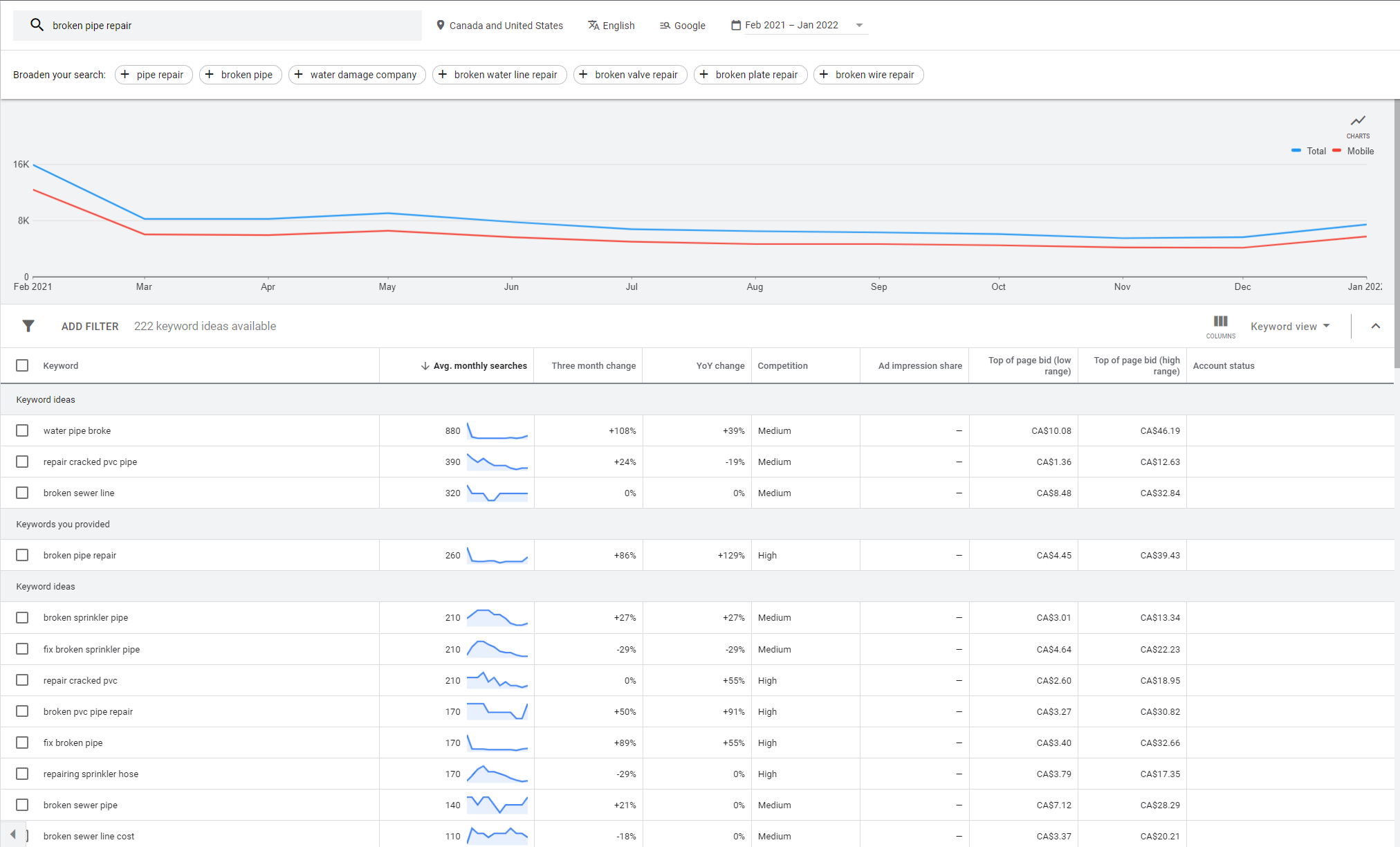Viewport: 1400px width, 847px height.
Task: Click the CA$46.19 high bid value
Action: [1160, 430]
